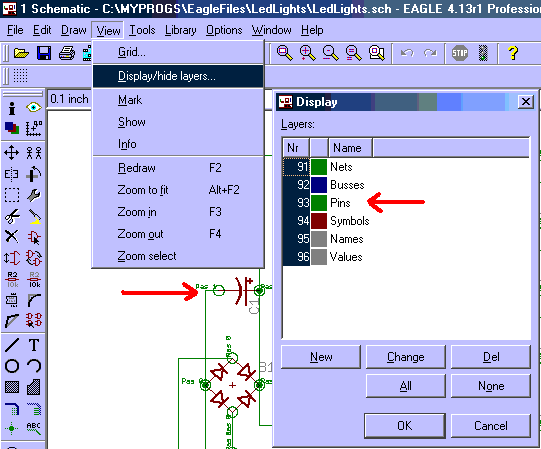Click the Show eye icon in tool palette
Image resolution: width=541 pixels, height=449 pixels.
point(34,107)
